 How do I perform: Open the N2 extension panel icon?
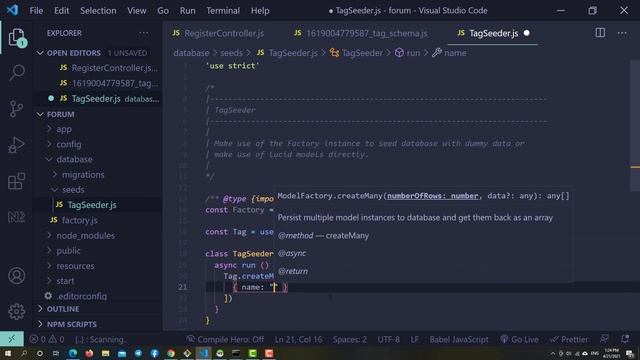(x=16, y=217)
